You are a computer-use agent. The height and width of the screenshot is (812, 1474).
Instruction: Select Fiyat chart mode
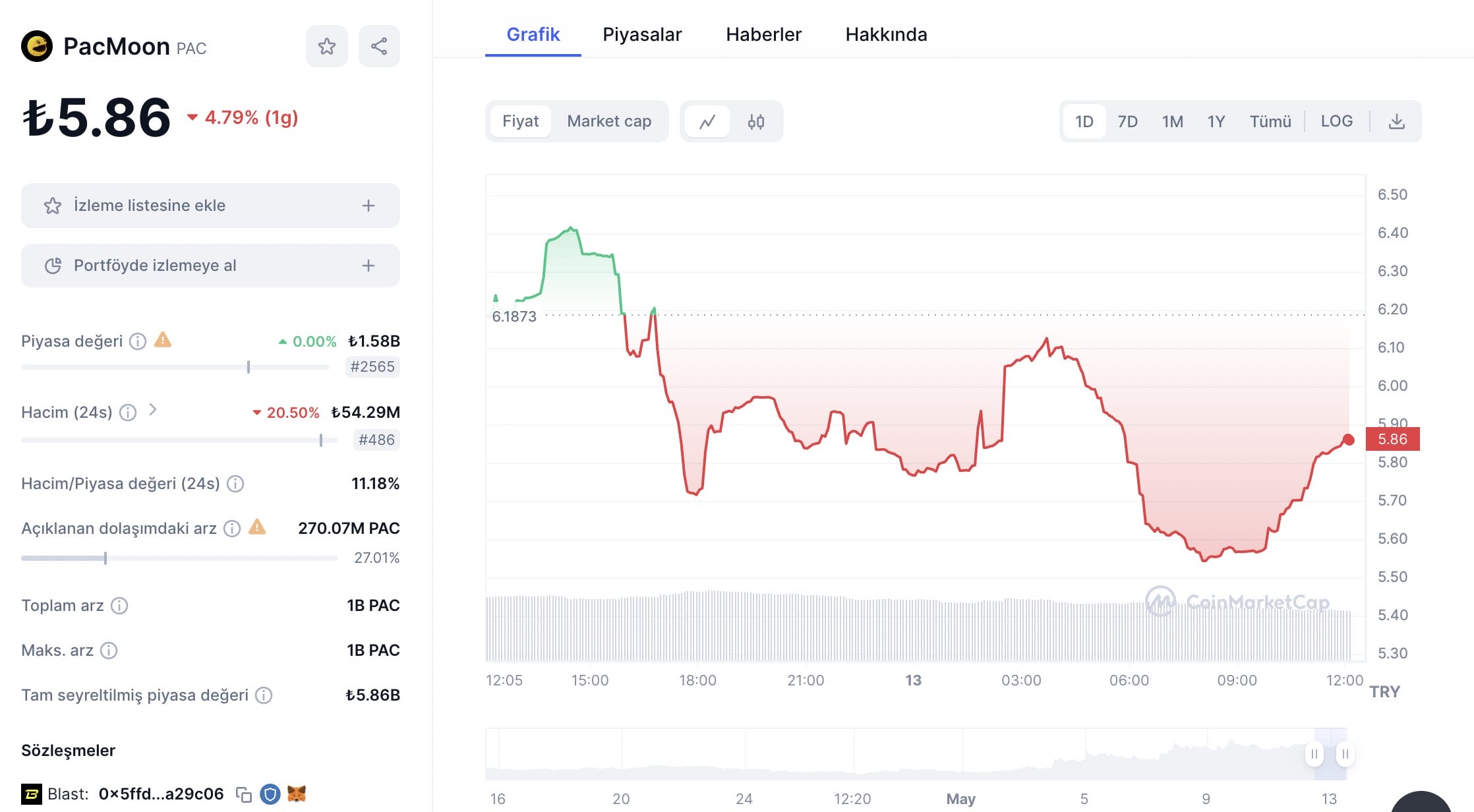tap(520, 121)
